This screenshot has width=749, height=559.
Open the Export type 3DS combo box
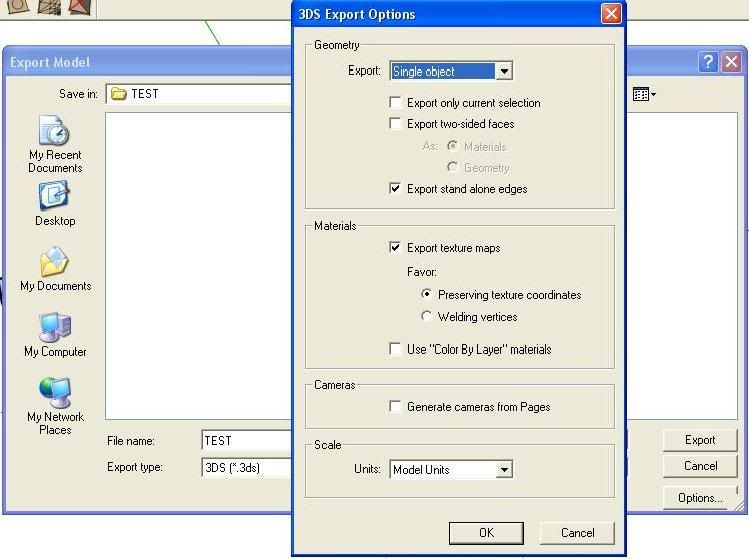(x=246, y=467)
